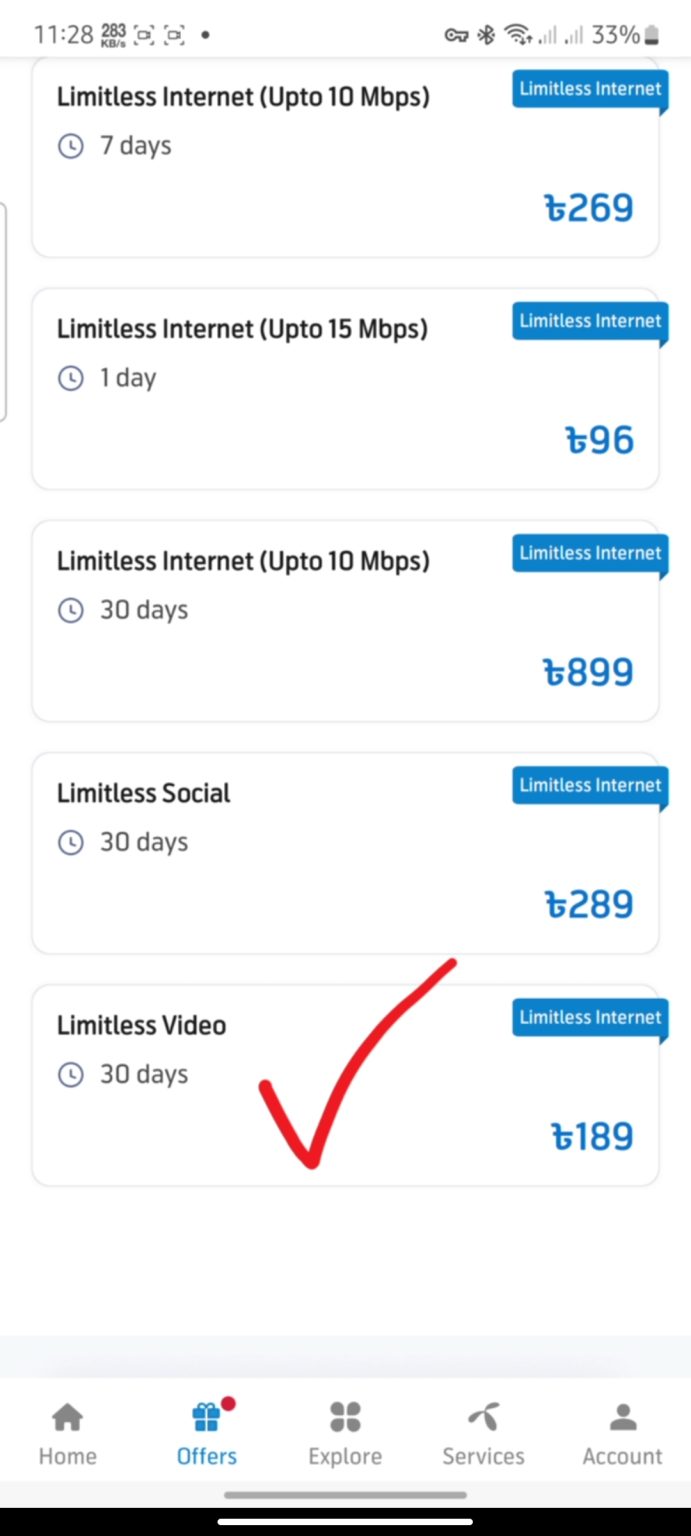The height and width of the screenshot is (1536, 691).
Task: Tap the ৳899 price label
Action: tap(589, 671)
